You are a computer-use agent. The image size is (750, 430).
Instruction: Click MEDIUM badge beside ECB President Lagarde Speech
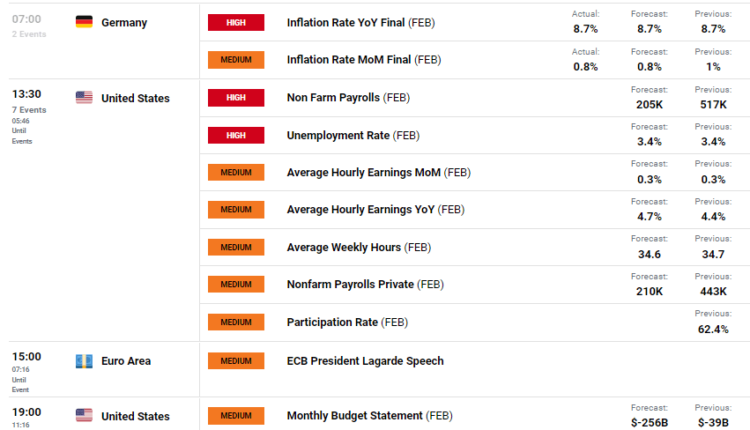(x=235, y=360)
